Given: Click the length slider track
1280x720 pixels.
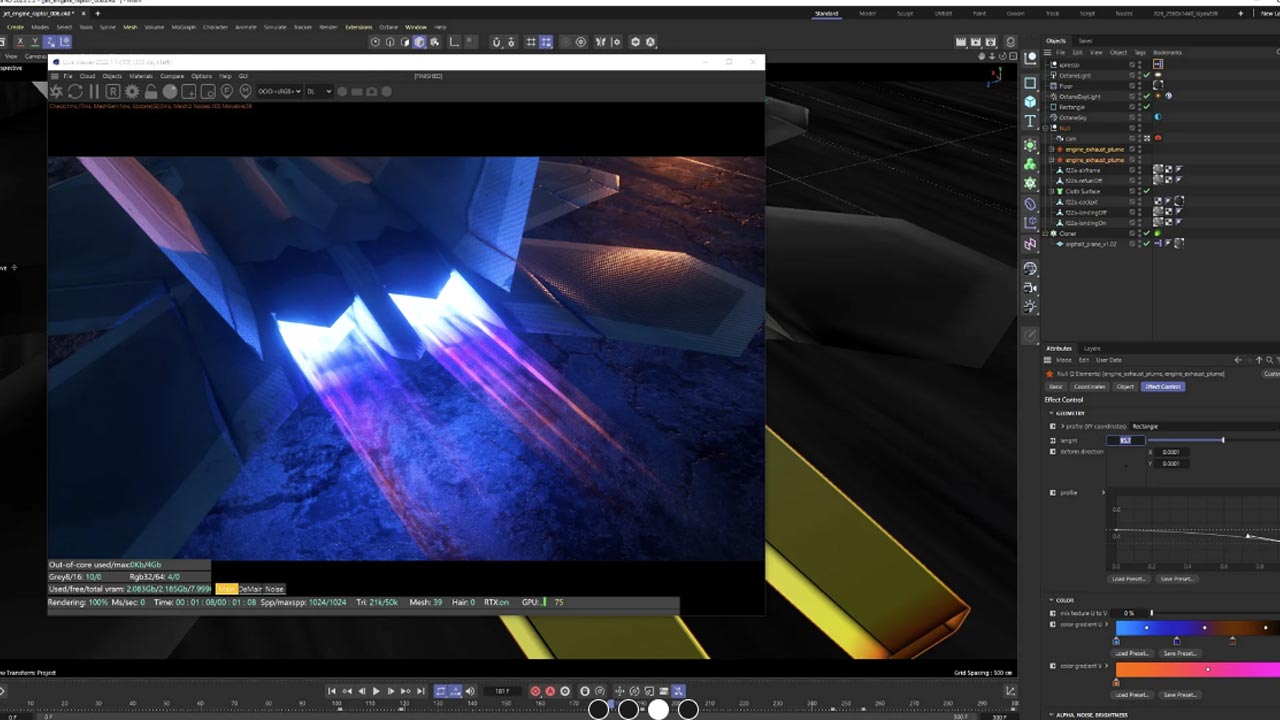Looking at the screenshot, I should (1185, 440).
